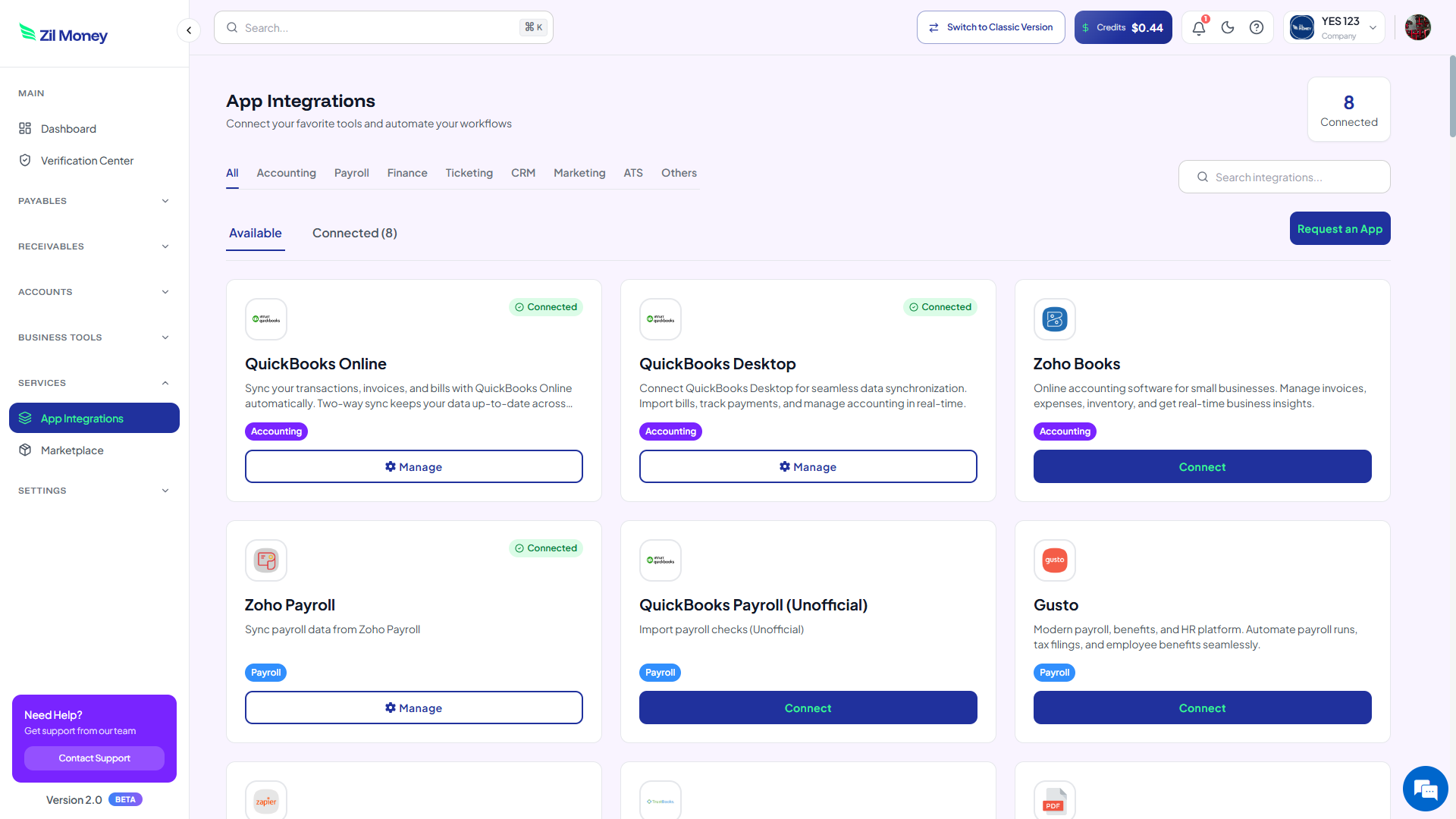
Task: Manage the QuickBooks Online integration
Action: (414, 466)
